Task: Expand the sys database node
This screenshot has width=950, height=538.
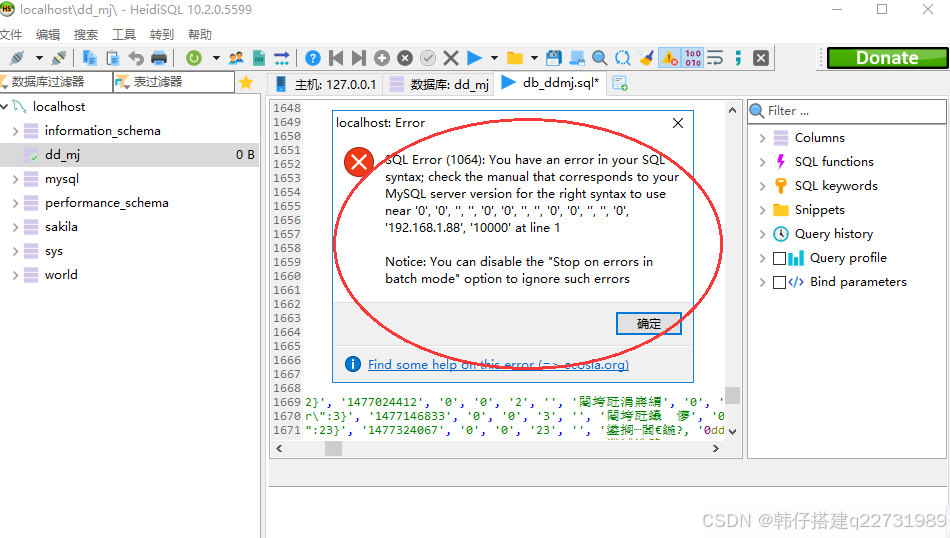Action: tap(15, 251)
